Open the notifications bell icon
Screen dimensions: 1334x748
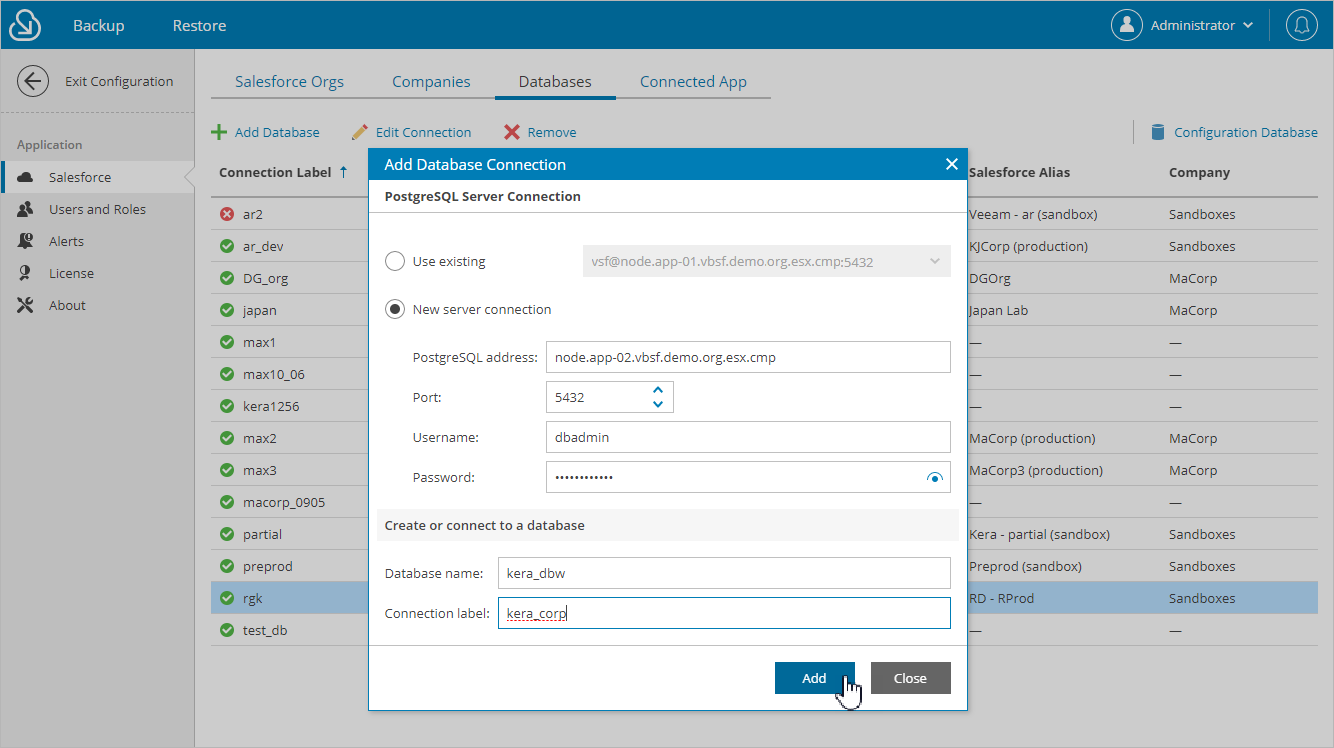tap(1302, 25)
